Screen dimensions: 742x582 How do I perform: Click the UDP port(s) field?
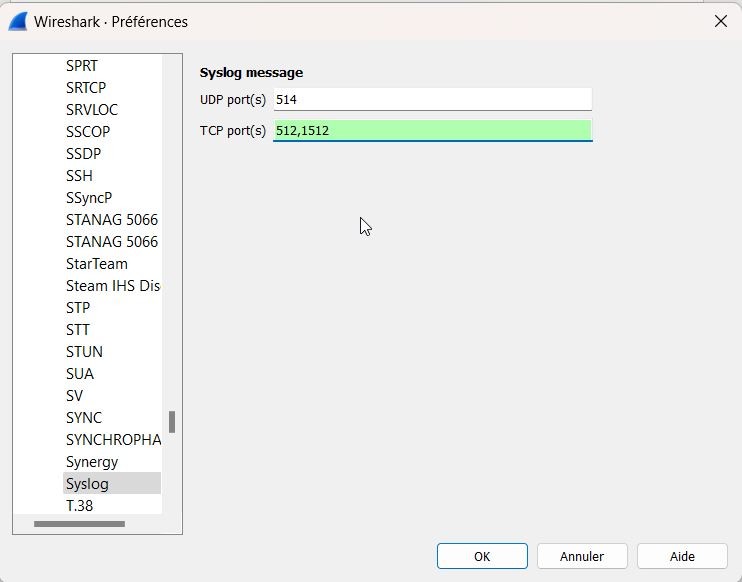point(433,99)
